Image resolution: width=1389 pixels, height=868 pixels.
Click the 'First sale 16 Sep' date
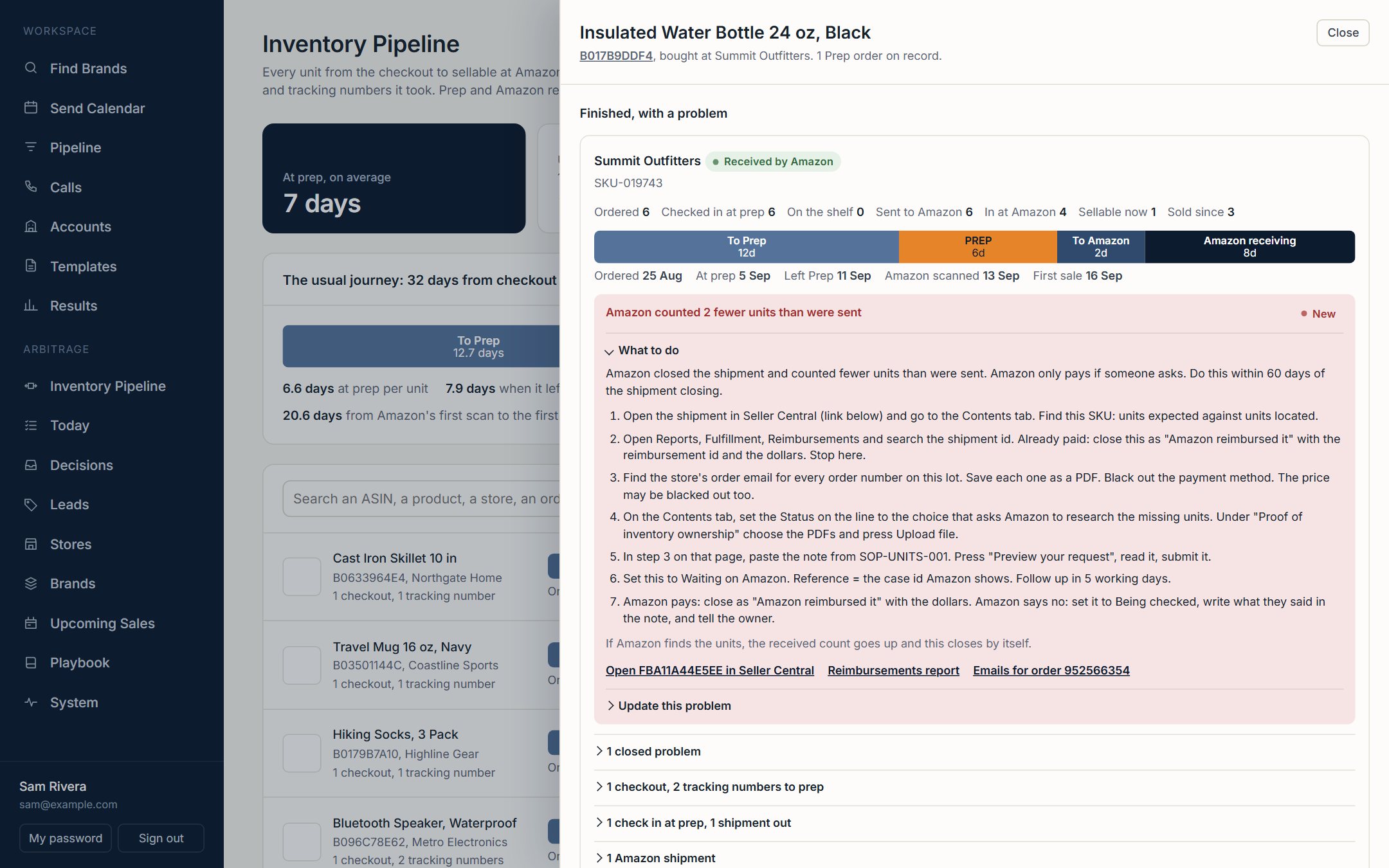tap(1077, 276)
